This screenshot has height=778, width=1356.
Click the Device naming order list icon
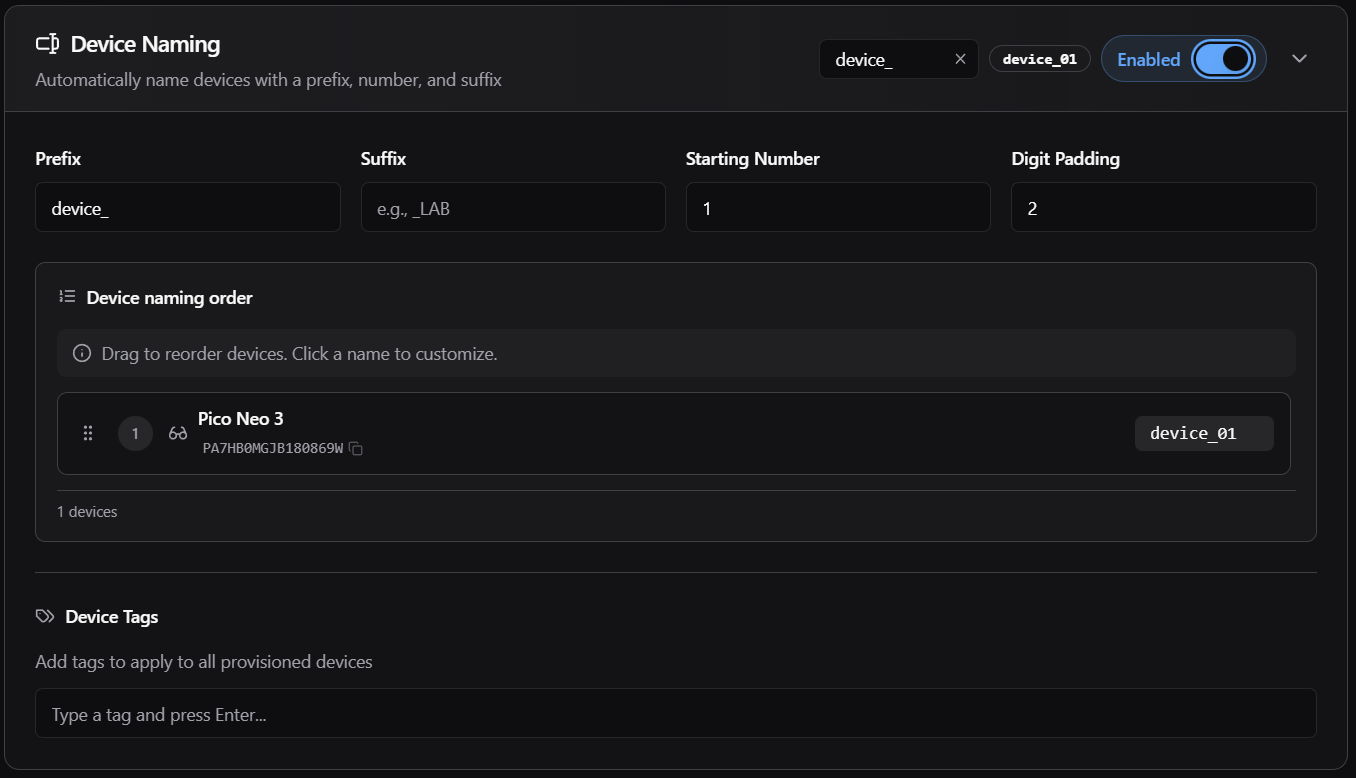(67, 297)
